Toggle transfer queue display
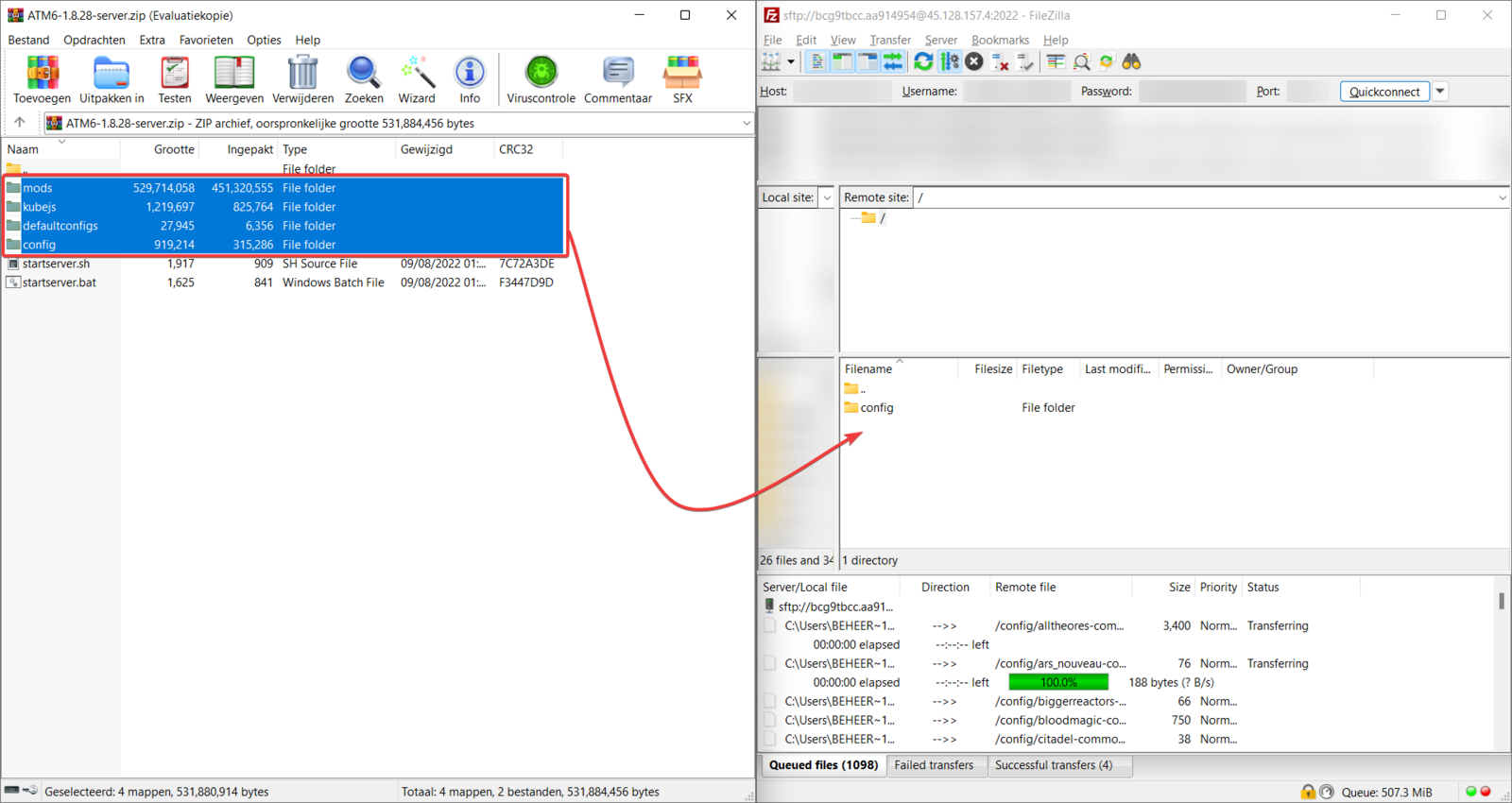This screenshot has width=1512, height=803. tap(893, 62)
